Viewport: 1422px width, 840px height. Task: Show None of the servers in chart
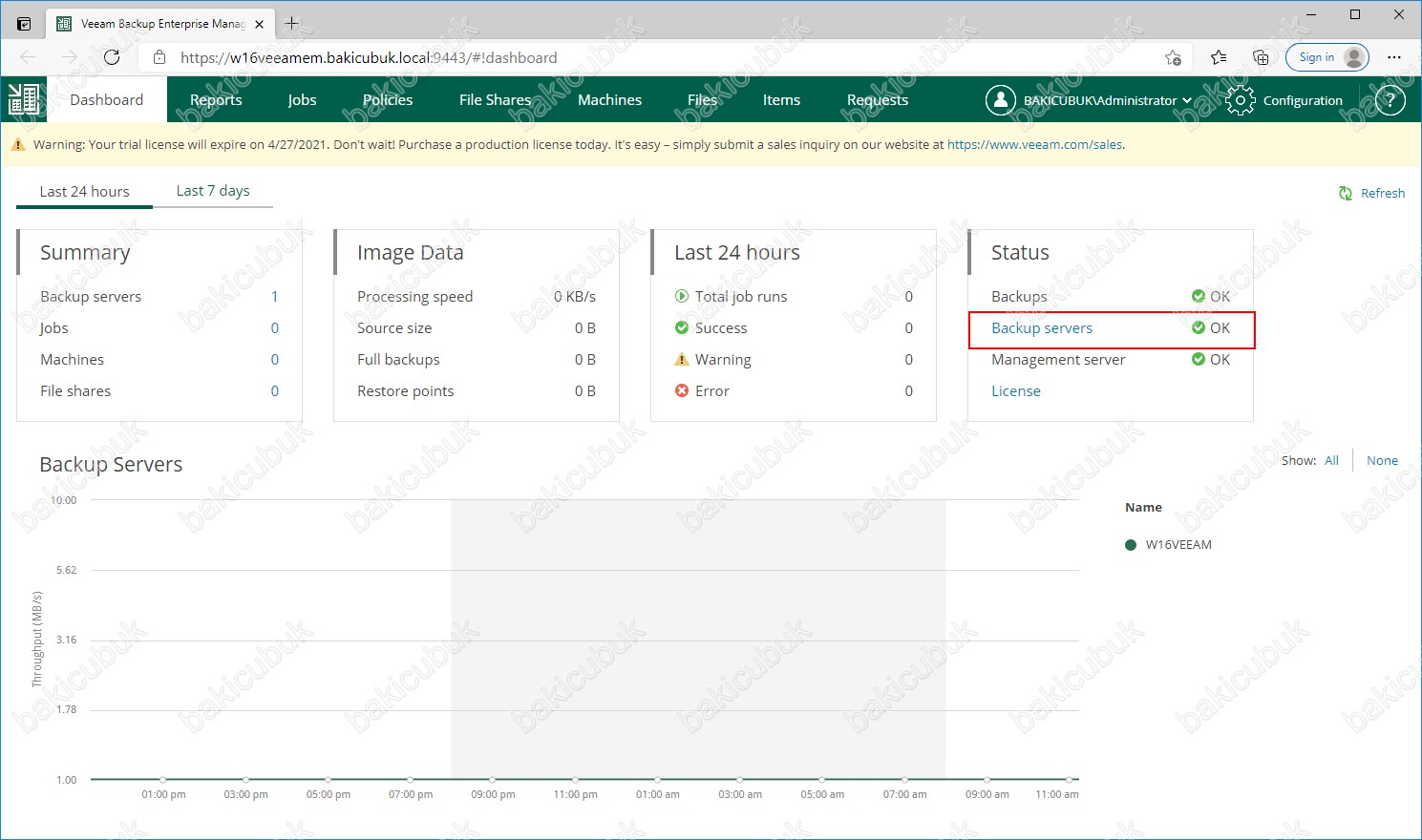[1382, 460]
